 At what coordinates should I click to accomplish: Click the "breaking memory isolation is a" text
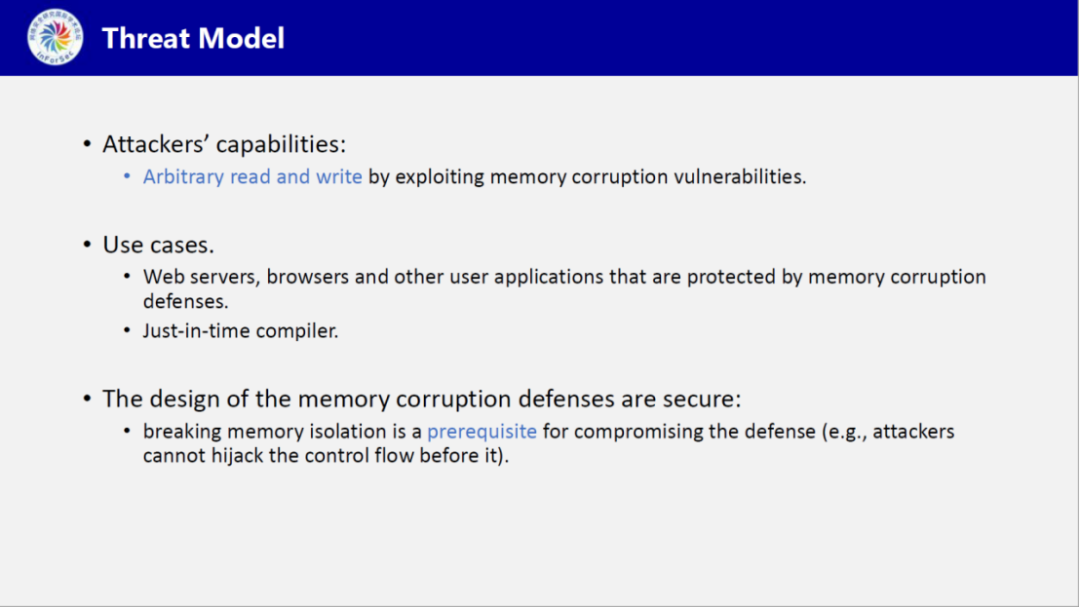pyautogui.click(x=282, y=432)
